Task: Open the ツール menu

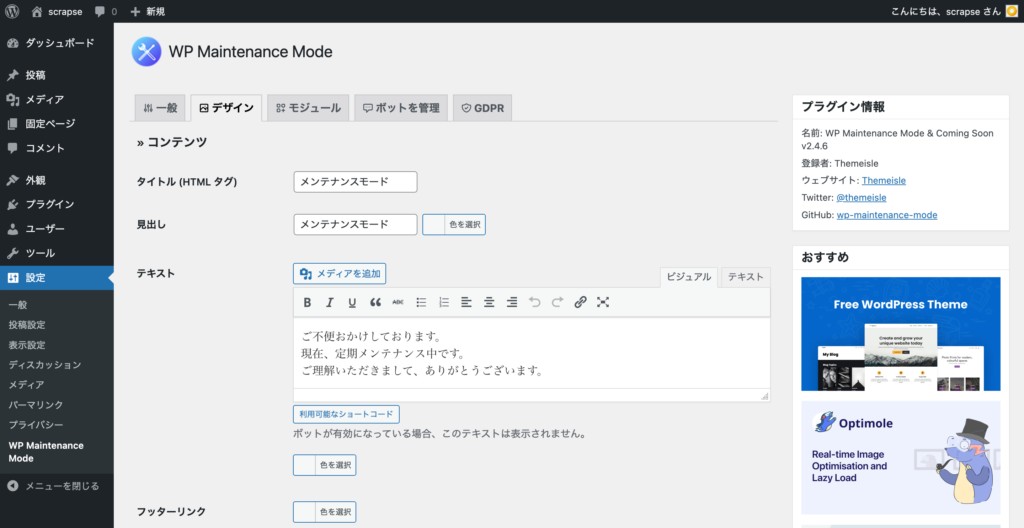Action: [x=57, y=253]
